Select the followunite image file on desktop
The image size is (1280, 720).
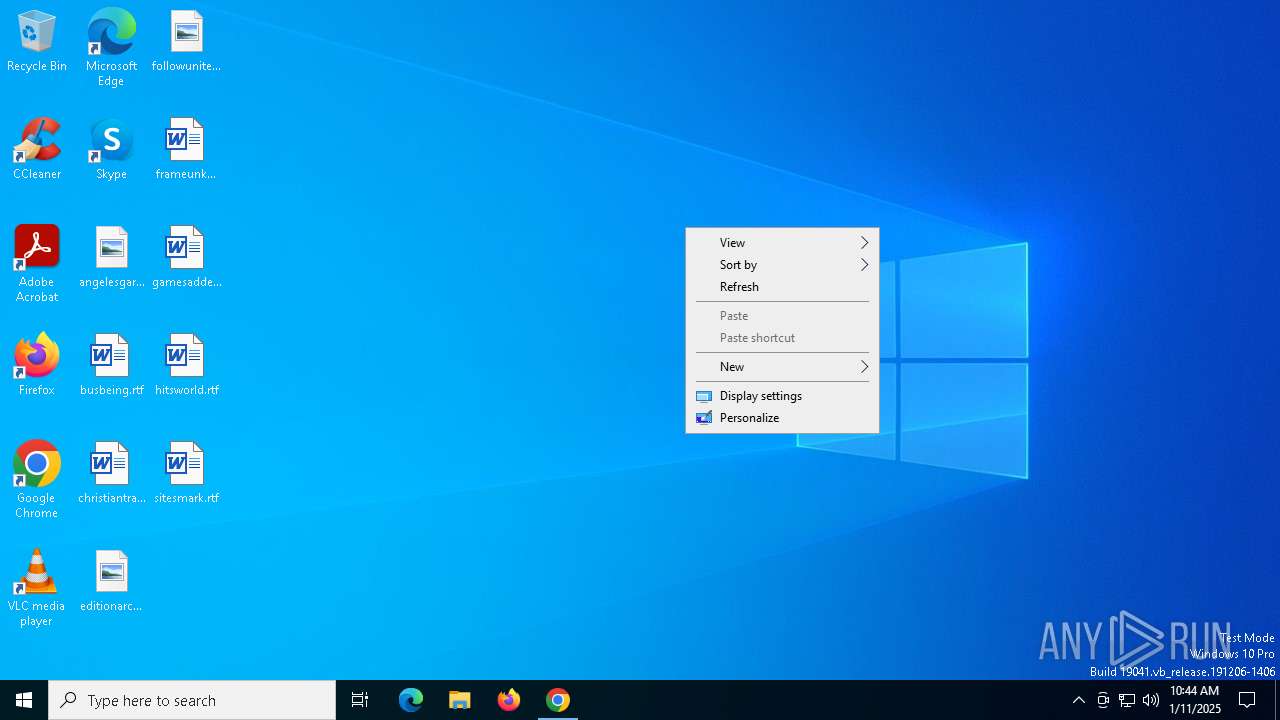[x=186, y=42]
